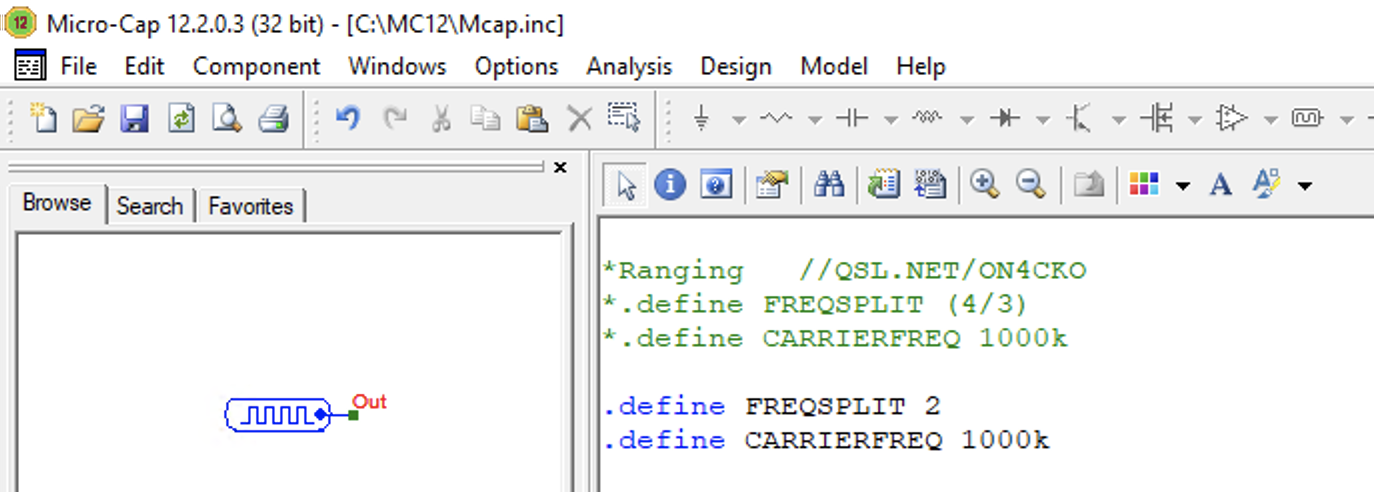Switch to the Browse tab
Screen dimensions: 1374x492
pyautogui.click(x=58, y=203)
